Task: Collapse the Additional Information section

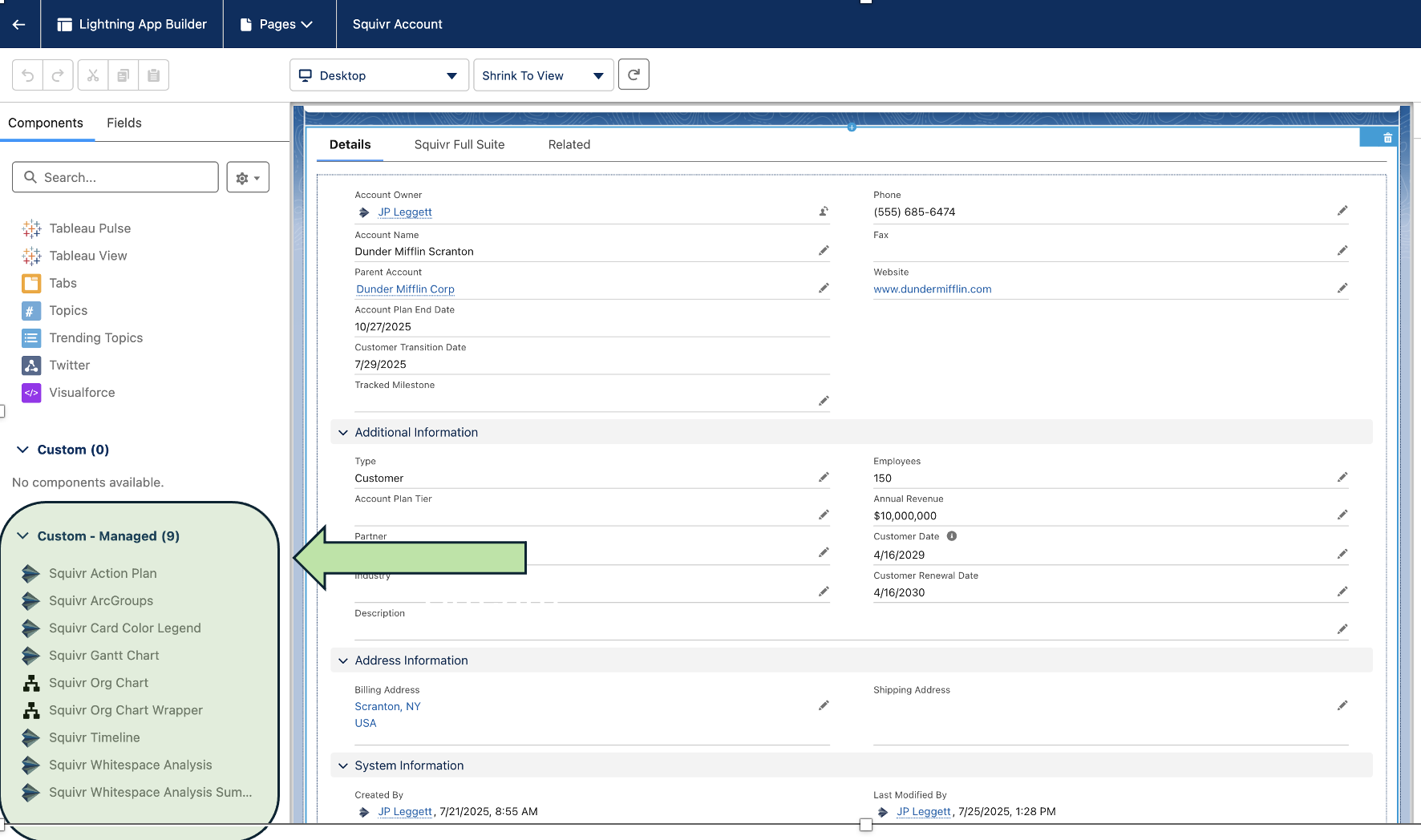Action: point(343,433)
